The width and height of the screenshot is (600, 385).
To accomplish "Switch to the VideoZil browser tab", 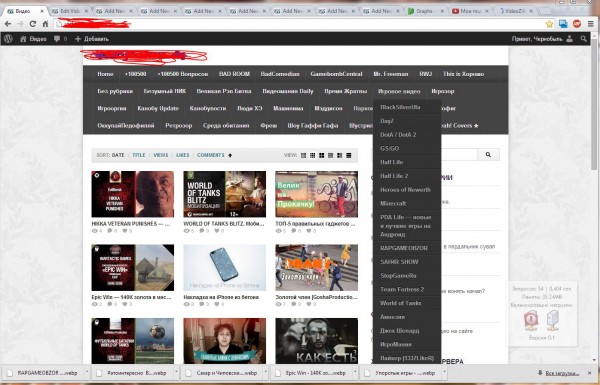I will pos(515,11).
